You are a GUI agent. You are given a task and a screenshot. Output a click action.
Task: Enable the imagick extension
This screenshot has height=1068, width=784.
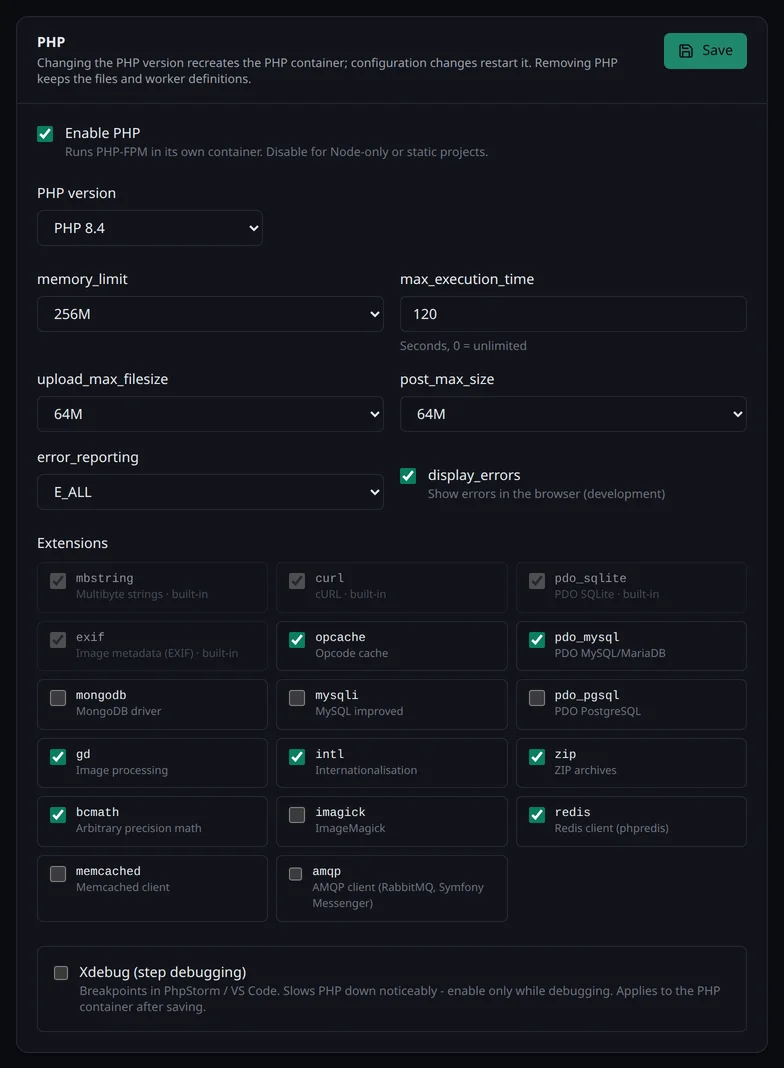(x=297, y=815)
